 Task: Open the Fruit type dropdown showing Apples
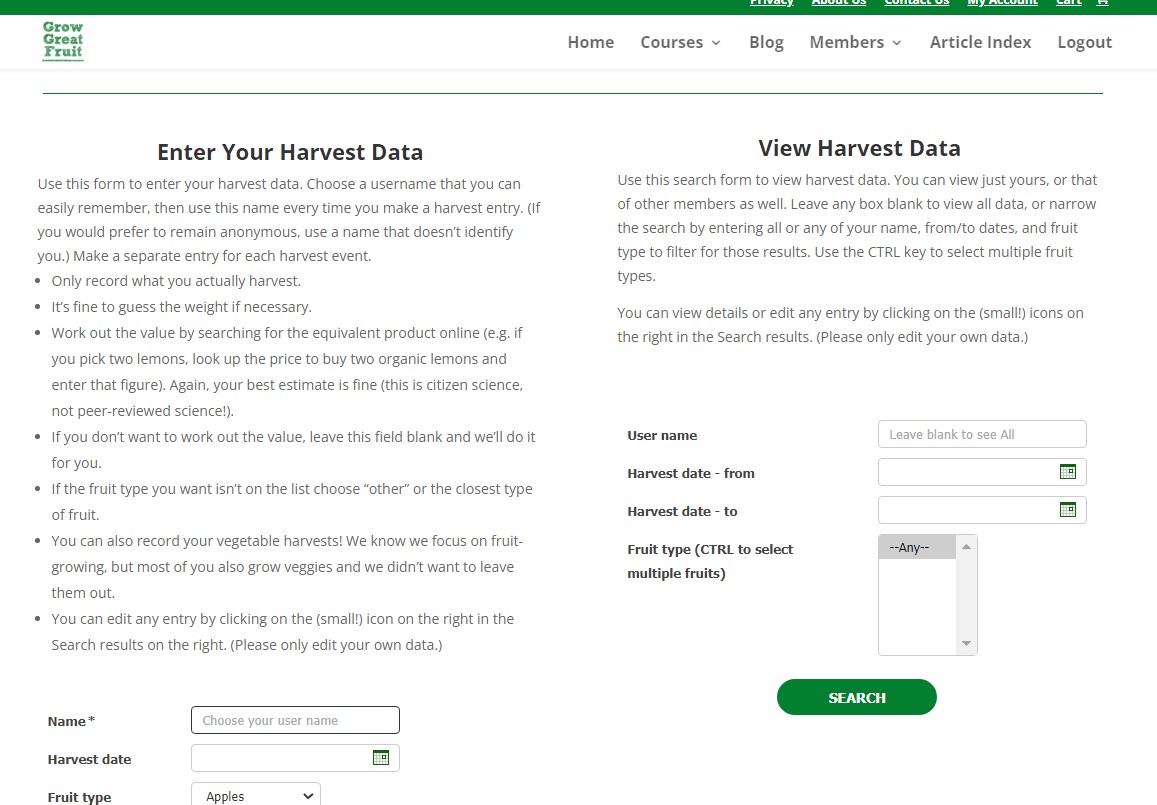256,795
